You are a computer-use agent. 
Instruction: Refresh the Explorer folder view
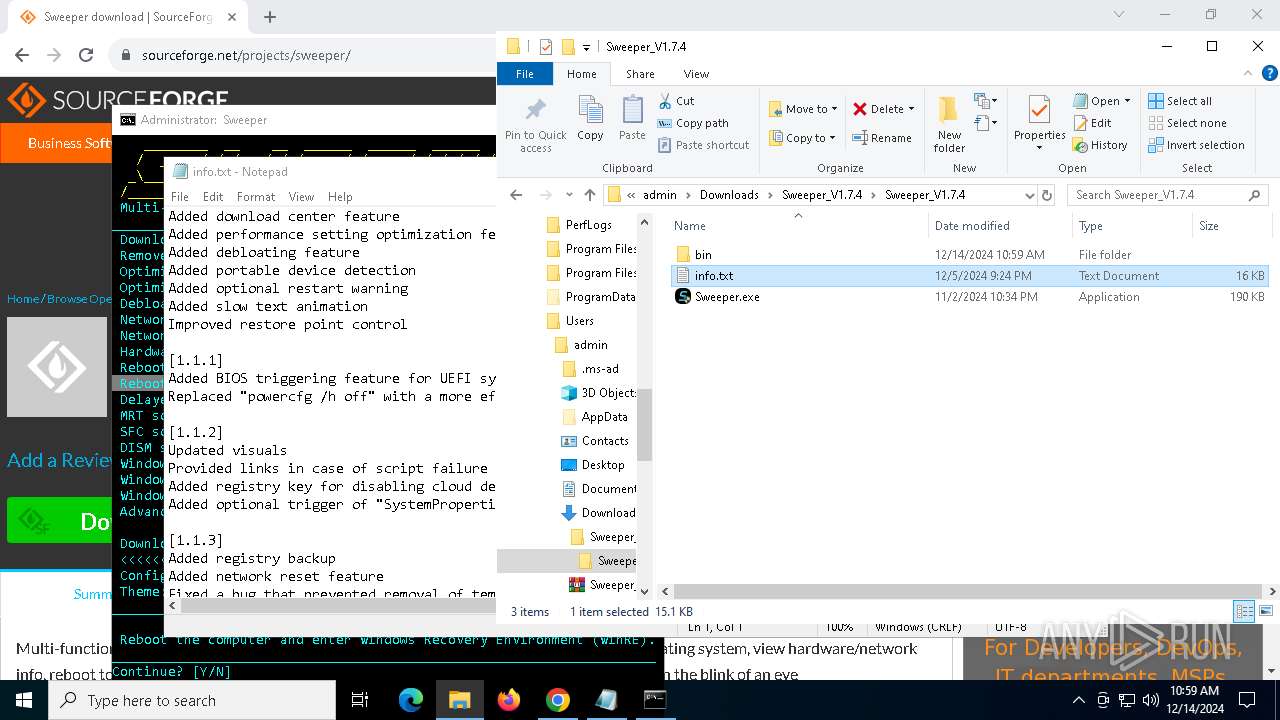tap(1047, 195)
